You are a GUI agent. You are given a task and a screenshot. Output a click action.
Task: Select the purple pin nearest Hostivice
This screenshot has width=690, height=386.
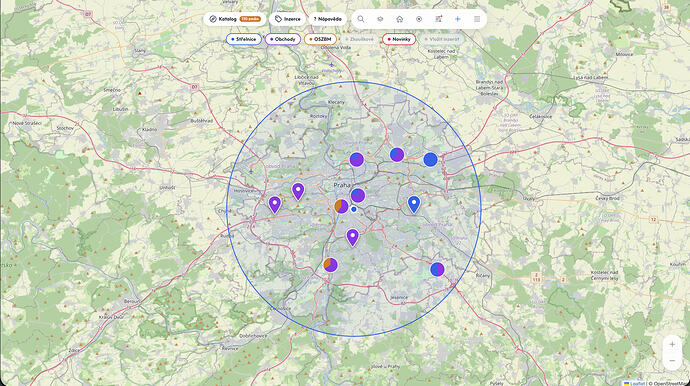275,205
